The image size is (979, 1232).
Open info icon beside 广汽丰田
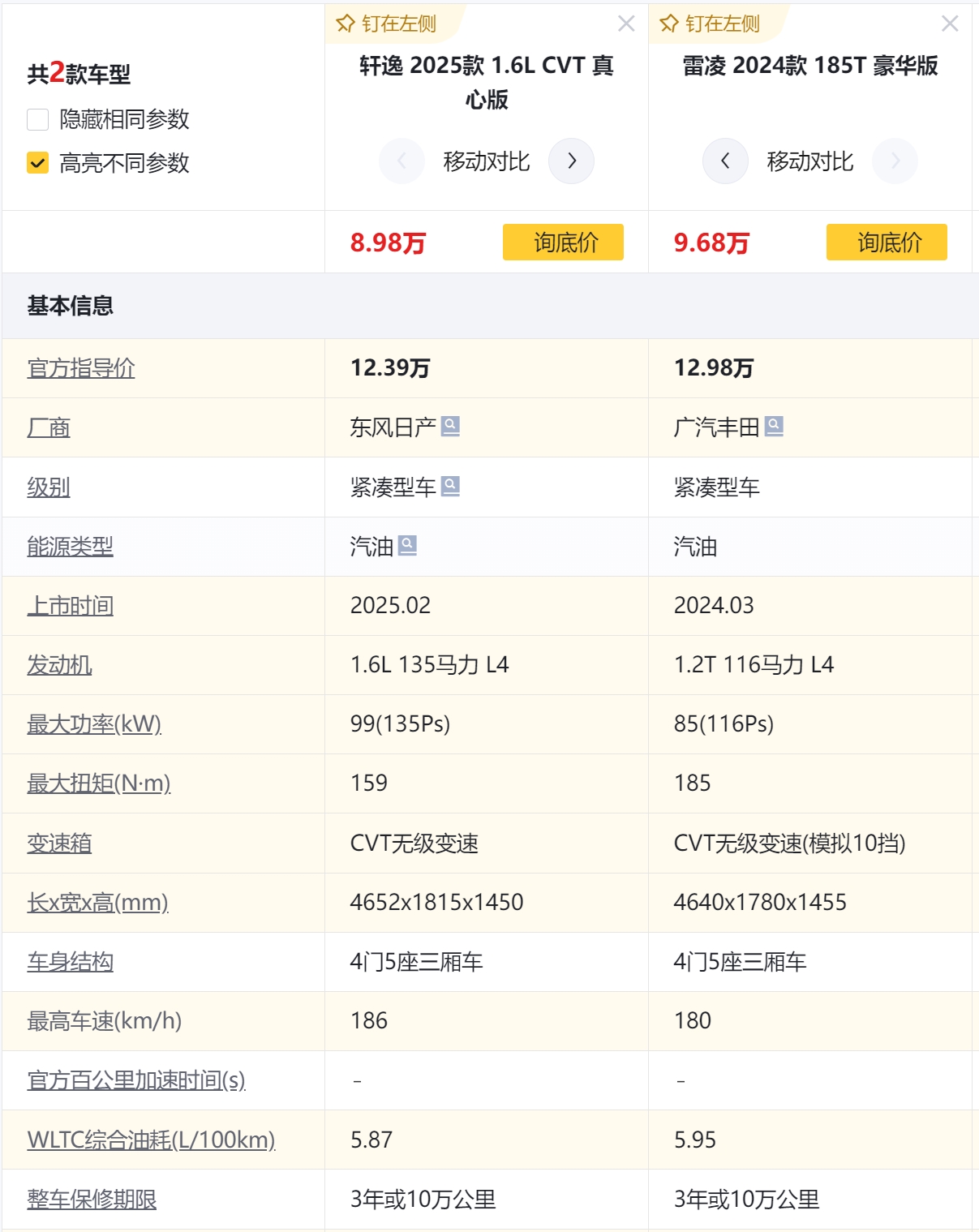click(774, 426)
